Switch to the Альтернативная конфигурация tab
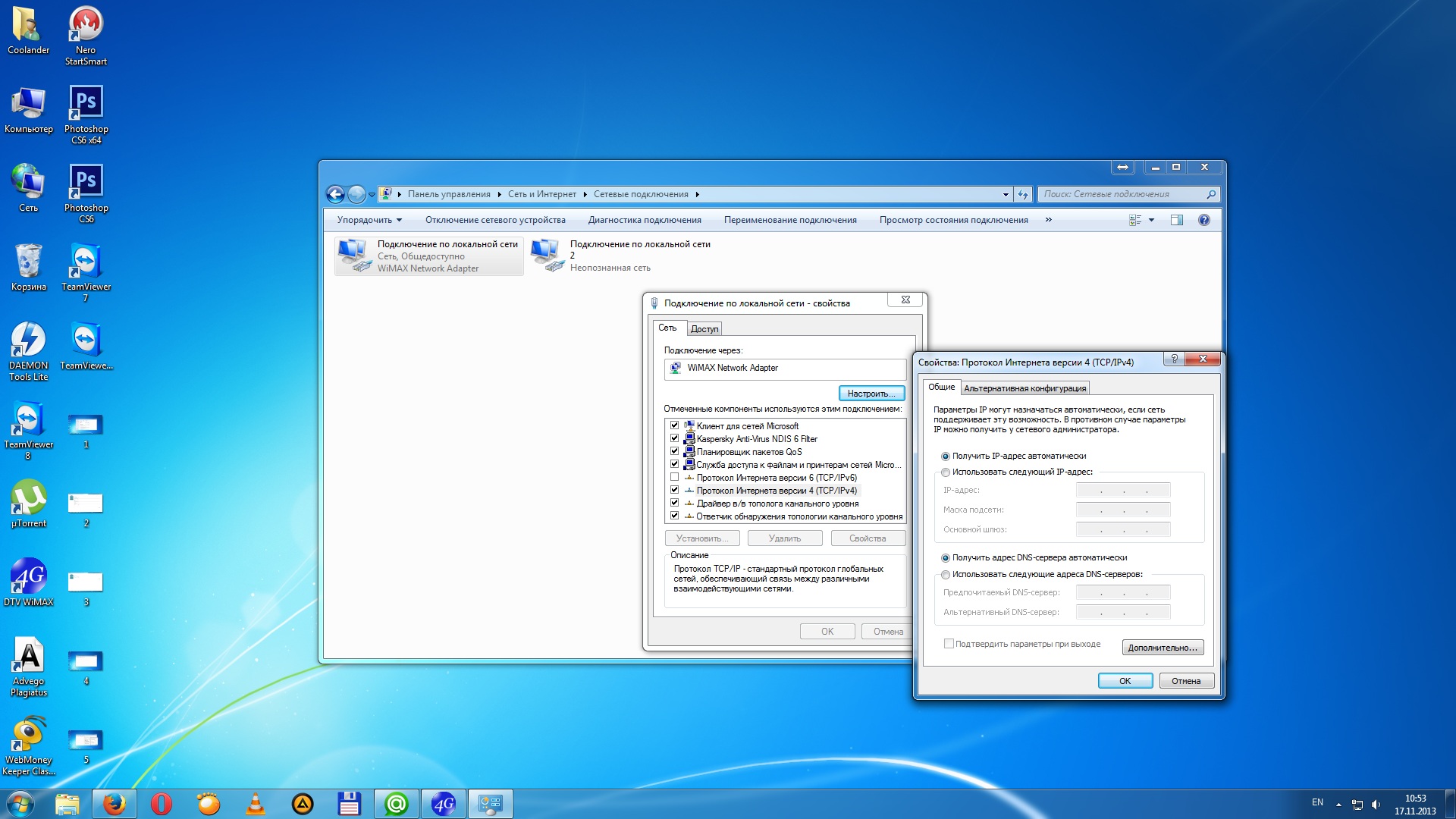The width and height of the screenshot is (1456, 819). tap(1025, 388)
